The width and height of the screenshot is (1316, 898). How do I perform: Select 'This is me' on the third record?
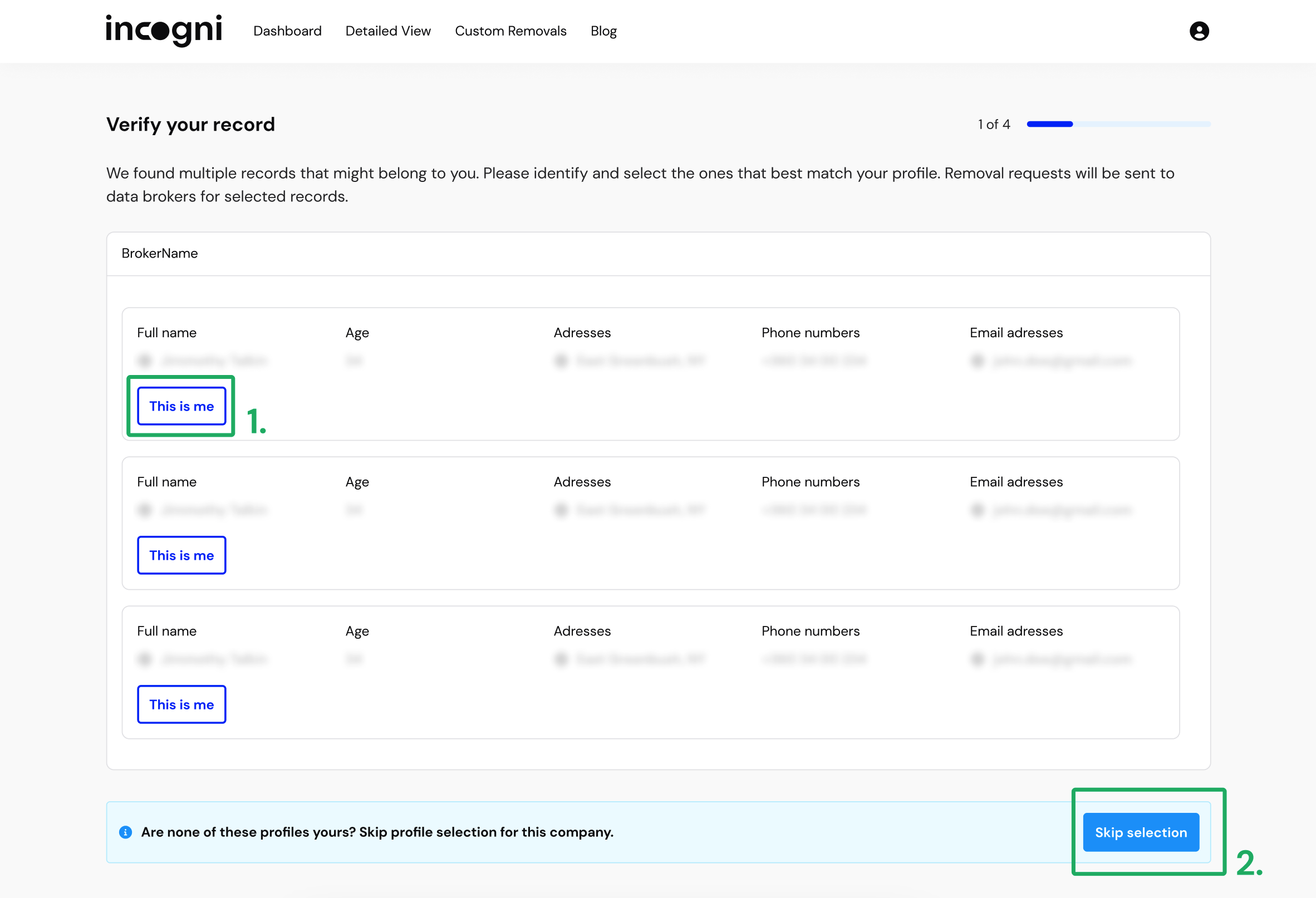point(181,704)
